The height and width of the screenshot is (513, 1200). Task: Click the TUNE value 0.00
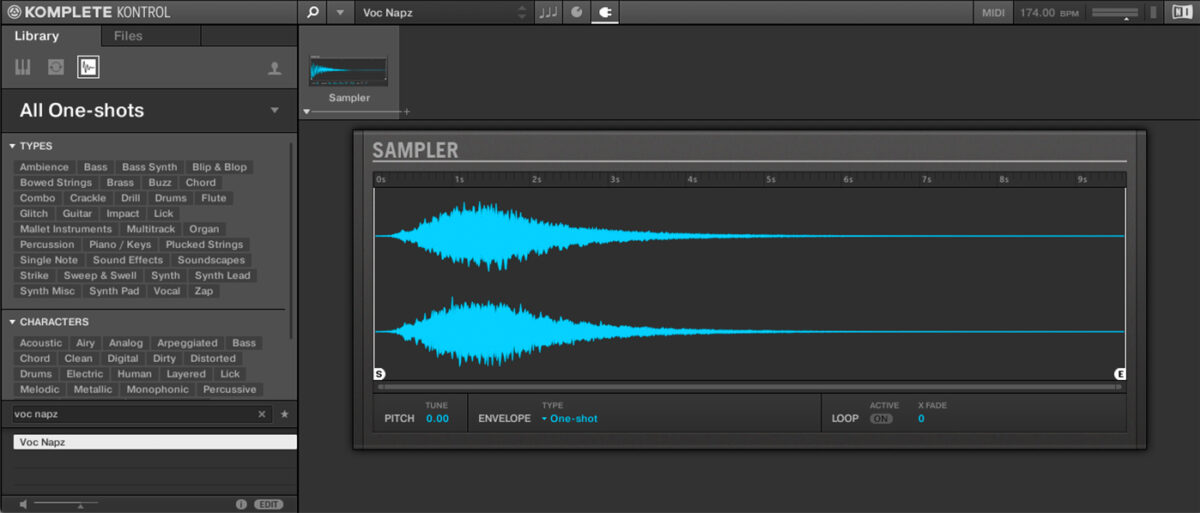pyautogui.click(x=437, y=419)
